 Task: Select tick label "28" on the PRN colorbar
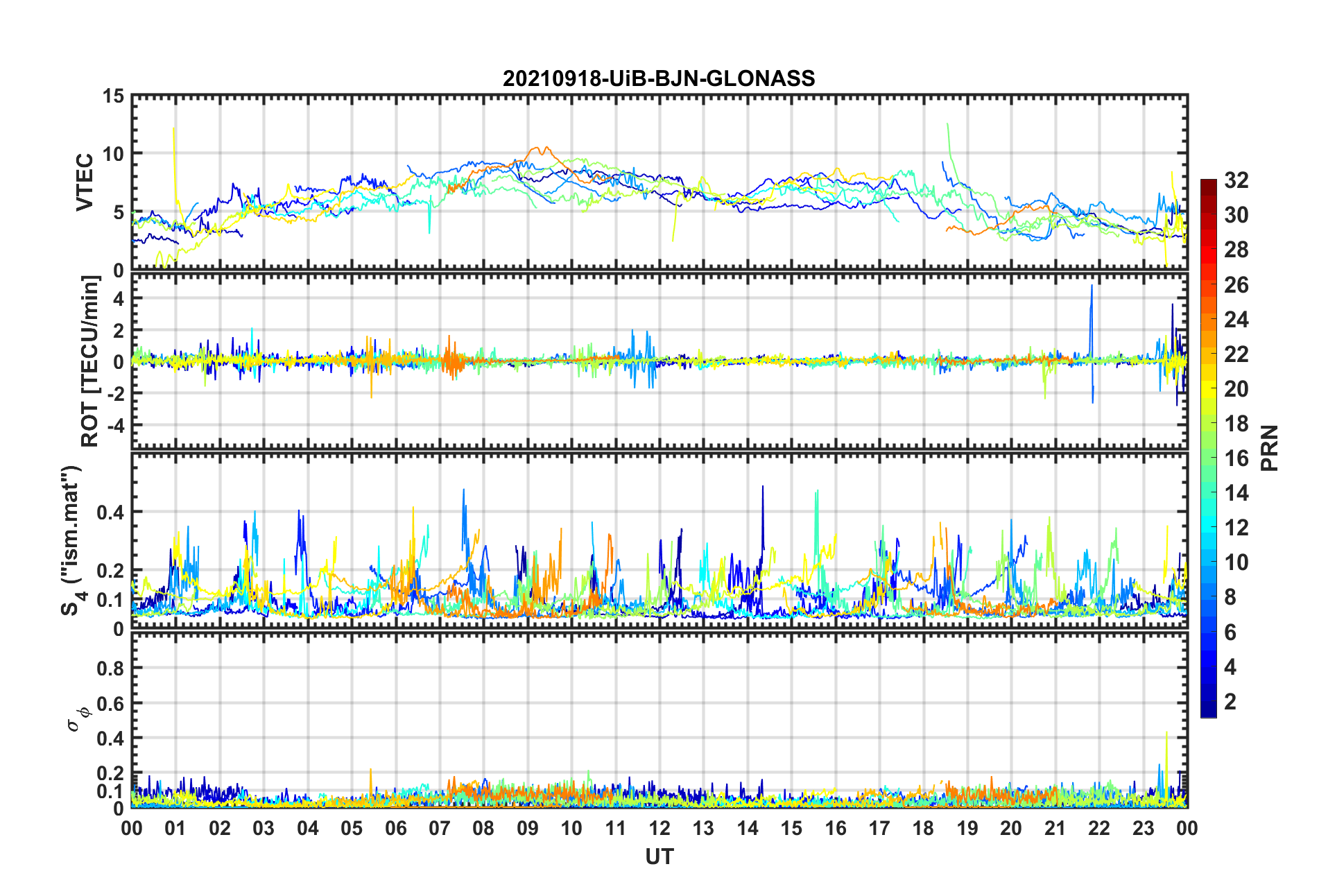click(1236, 250)
